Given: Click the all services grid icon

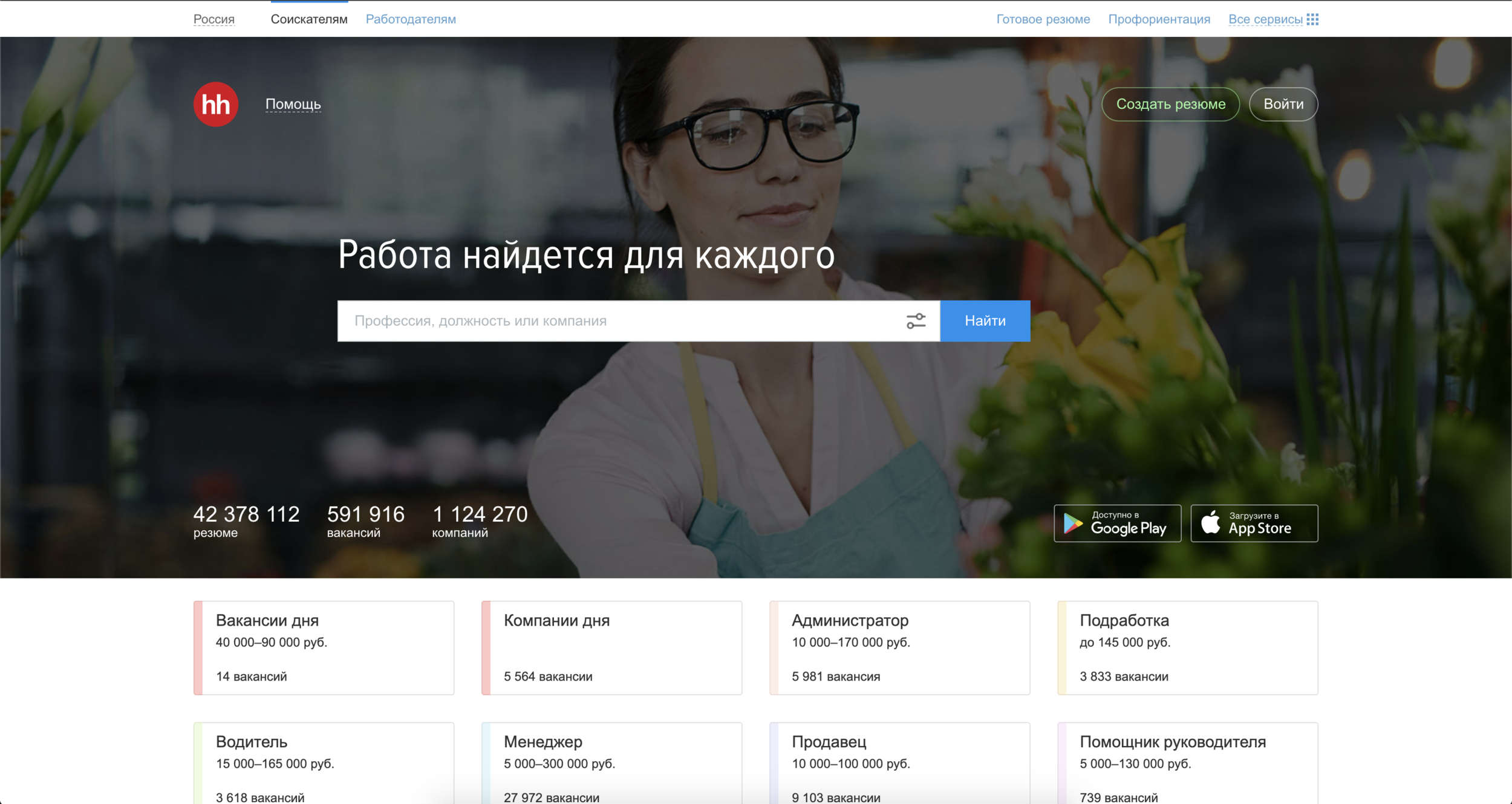Looking at the screenshot, I should (1312, 19).
